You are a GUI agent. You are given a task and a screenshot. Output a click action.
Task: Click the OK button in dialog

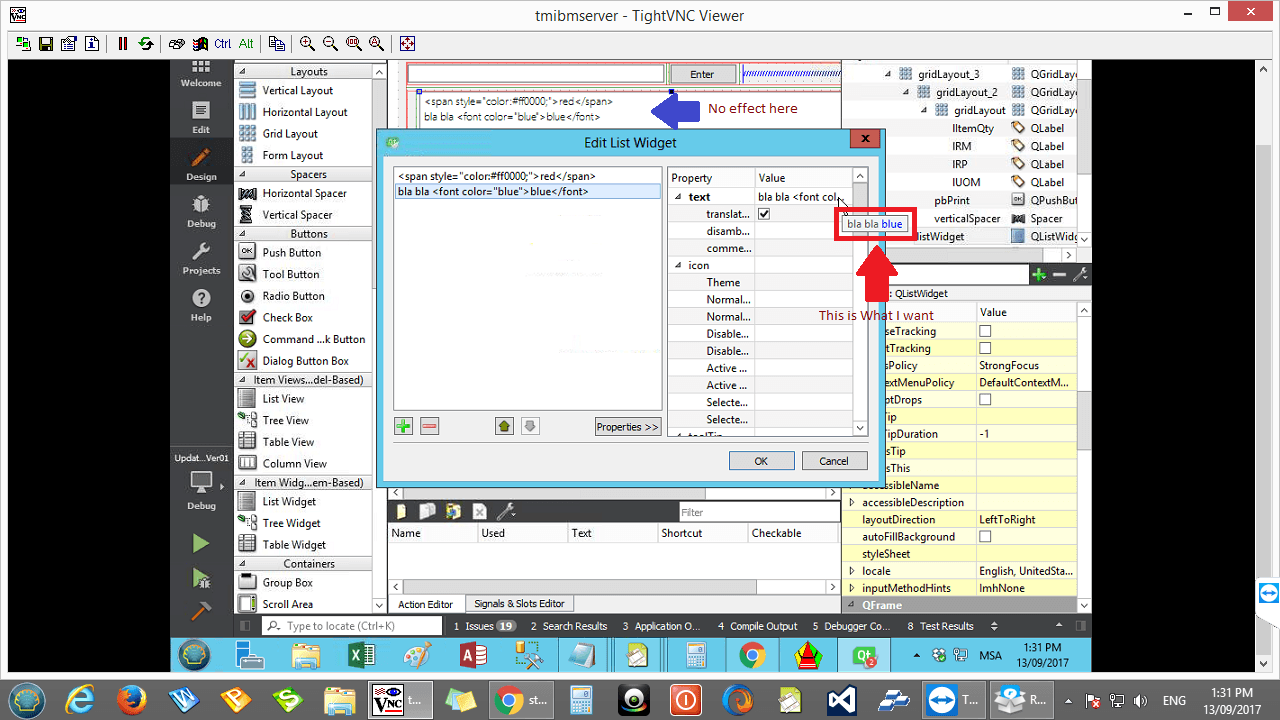click(761, 461)
